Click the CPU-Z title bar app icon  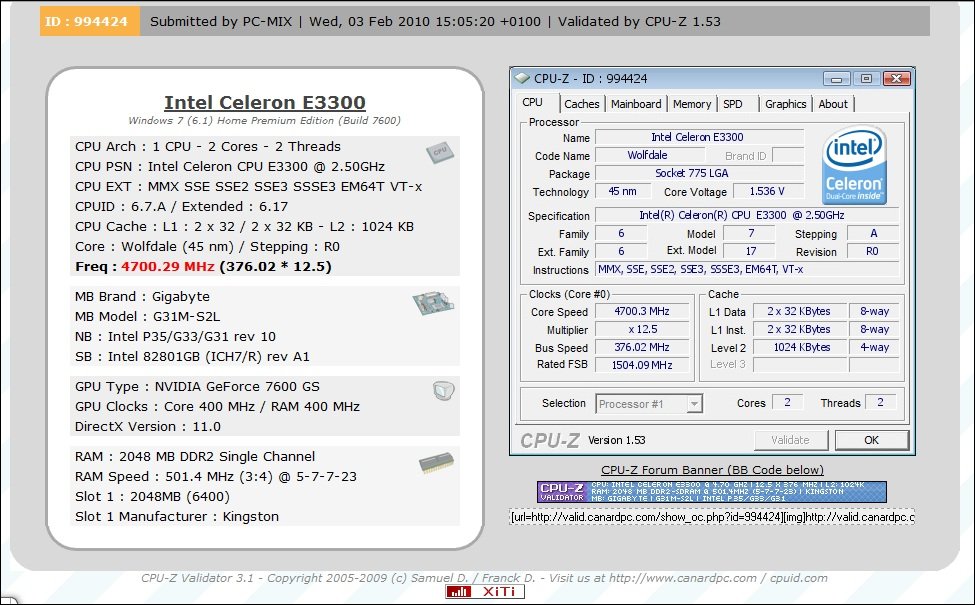pyautogui.click(x=522, y=78)
